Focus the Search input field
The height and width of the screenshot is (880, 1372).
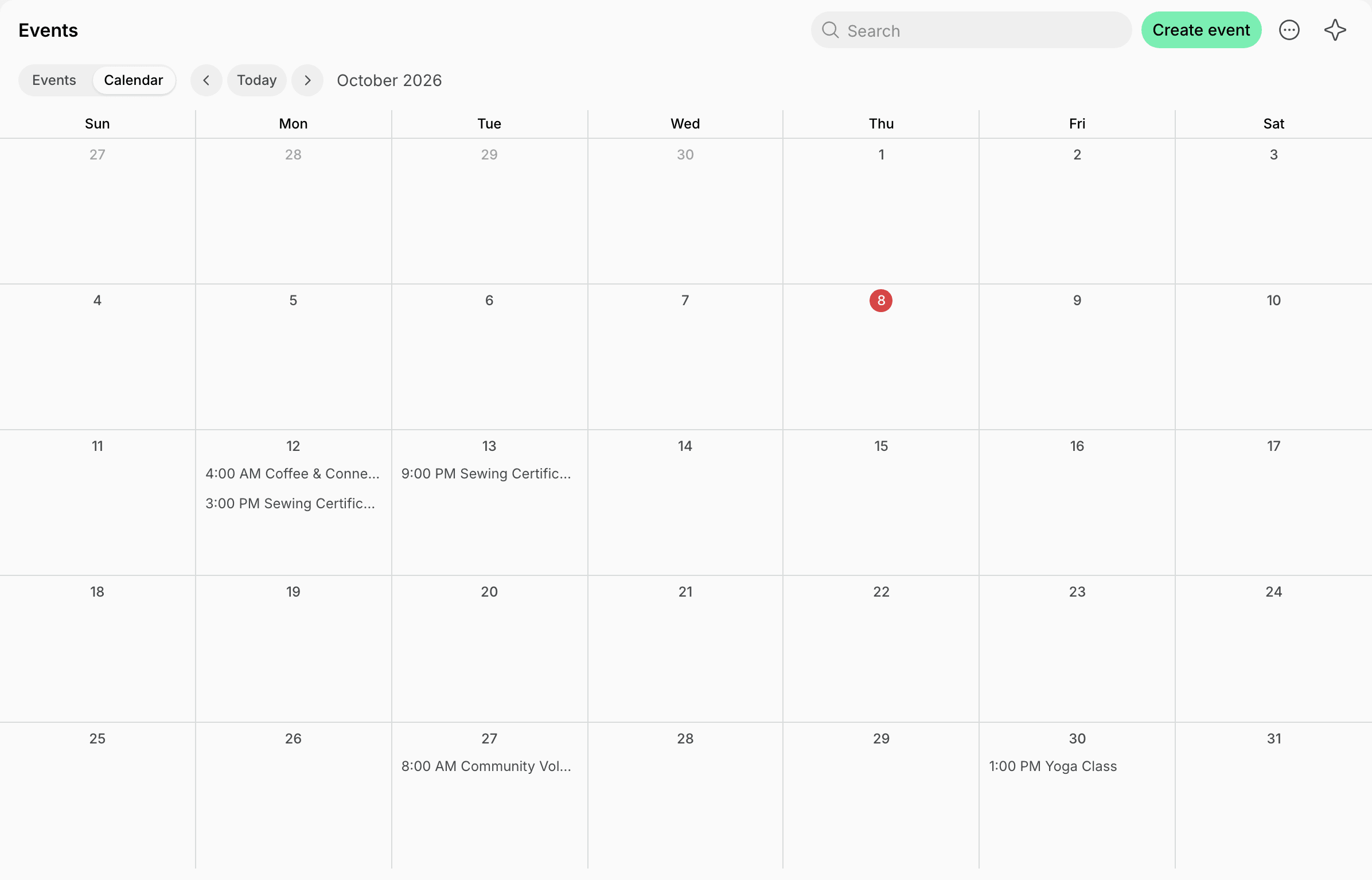(x=971, y=30)
